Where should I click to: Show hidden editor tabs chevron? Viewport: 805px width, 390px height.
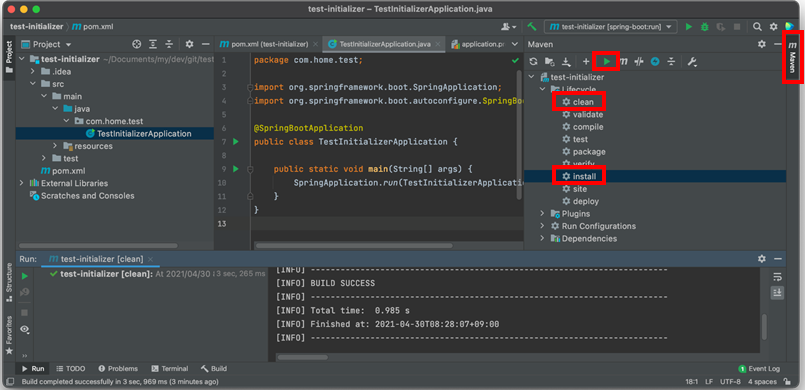515,44
